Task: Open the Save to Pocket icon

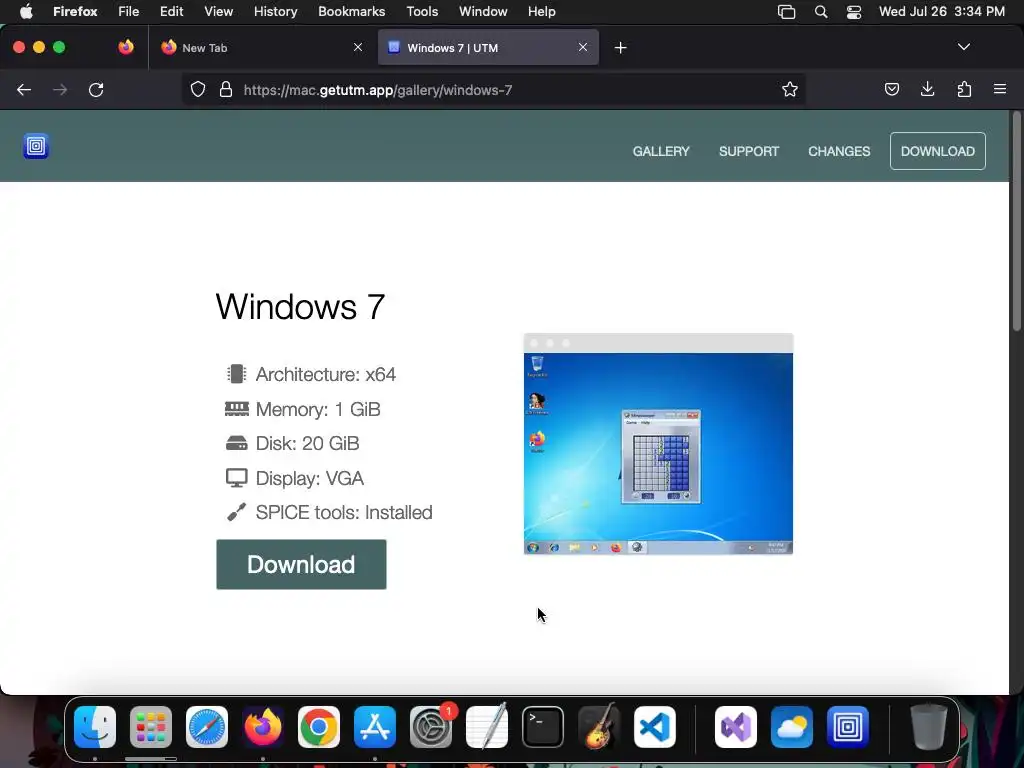Action: tap(891, 89)
